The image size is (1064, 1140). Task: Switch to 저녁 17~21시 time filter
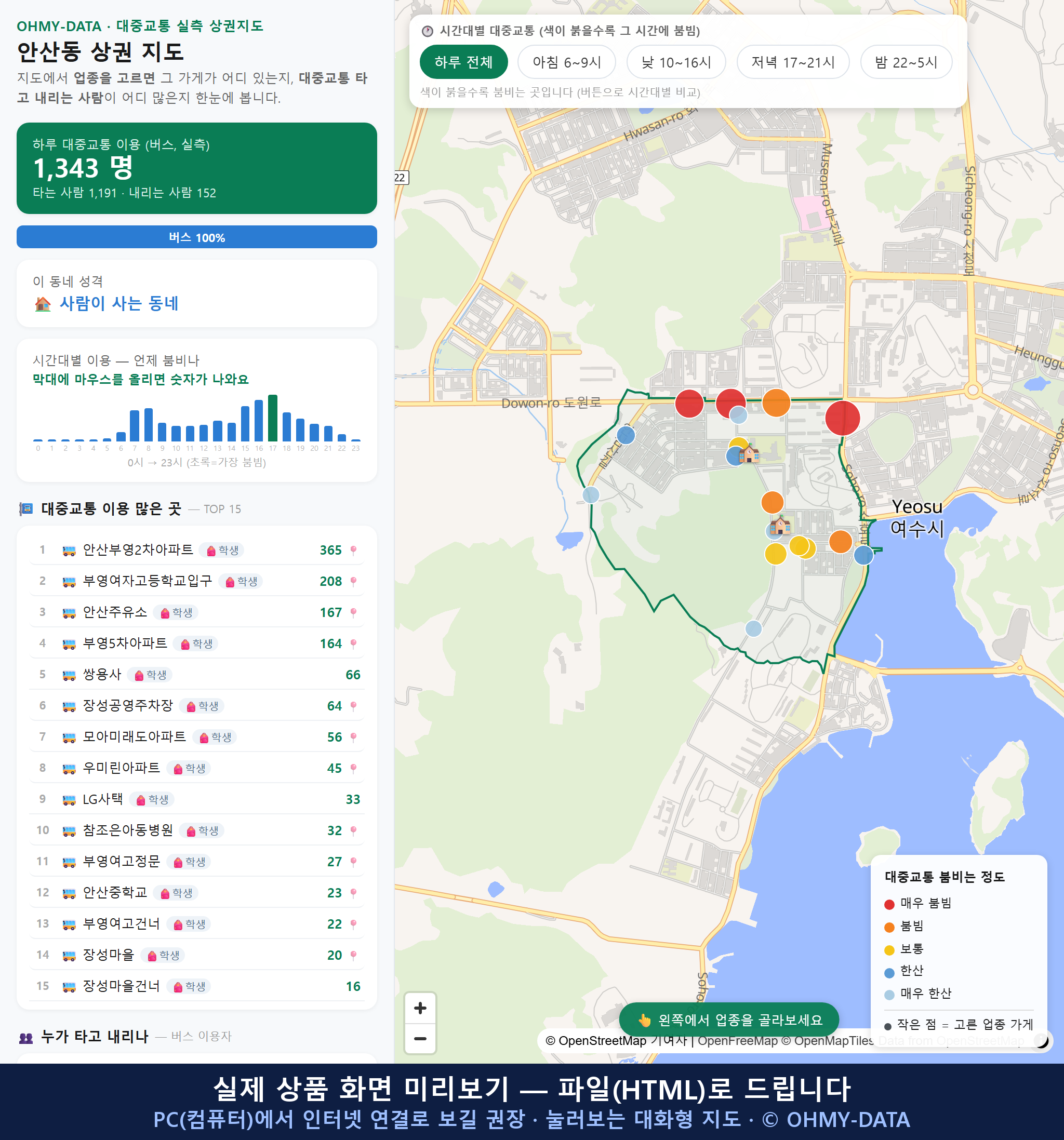pyautogui.click(x=792, y=62)
